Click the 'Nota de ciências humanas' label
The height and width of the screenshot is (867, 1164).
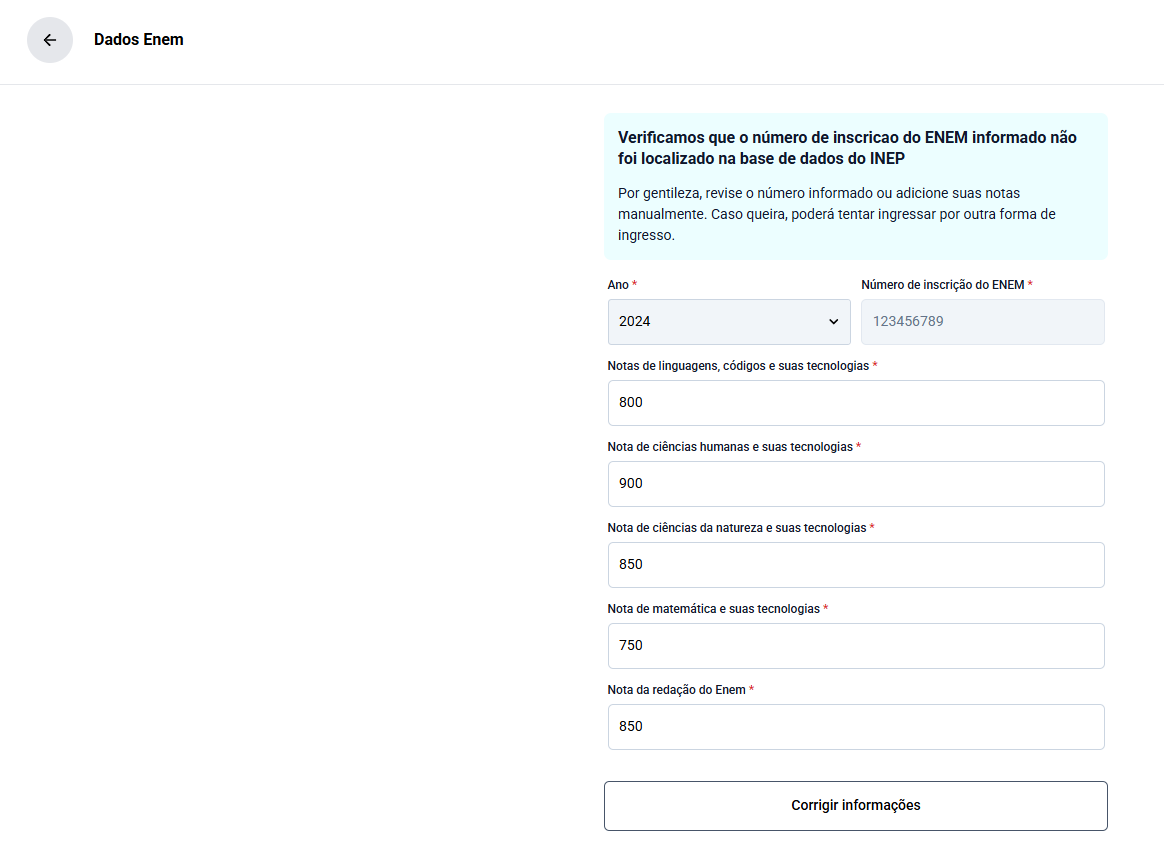click(733, 447)
